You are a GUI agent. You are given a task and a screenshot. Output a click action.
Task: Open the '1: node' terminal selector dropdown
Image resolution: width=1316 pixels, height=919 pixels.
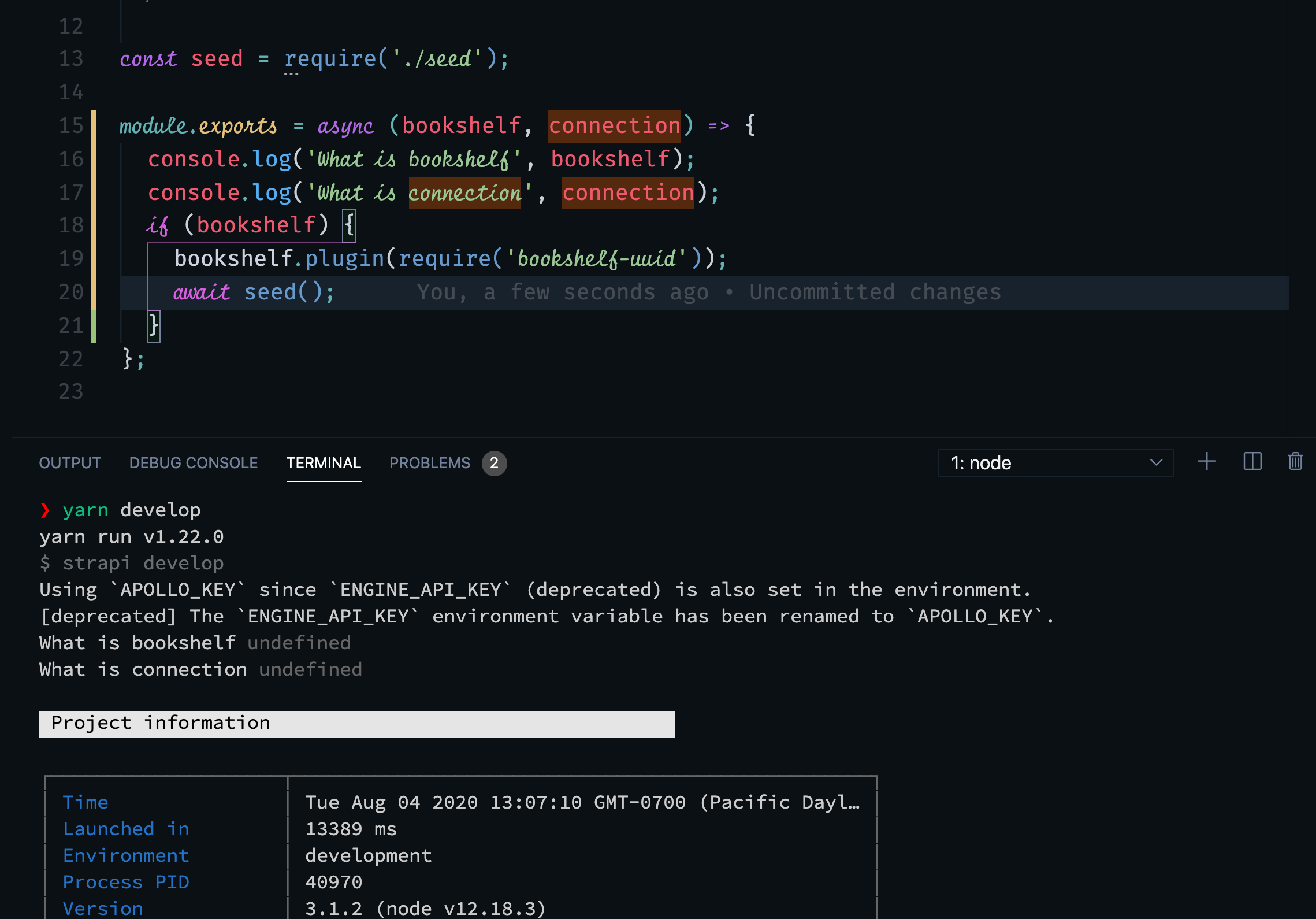click(x=1055, y=463)
